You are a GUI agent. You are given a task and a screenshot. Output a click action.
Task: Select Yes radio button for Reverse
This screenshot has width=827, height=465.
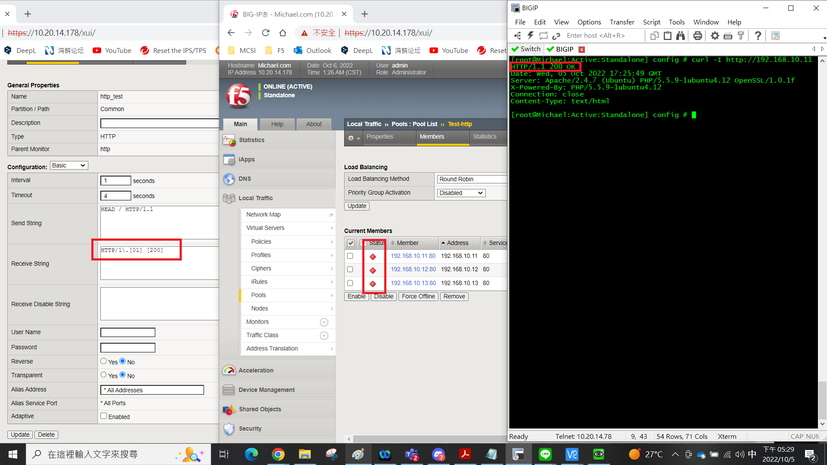tap(104, 361)
